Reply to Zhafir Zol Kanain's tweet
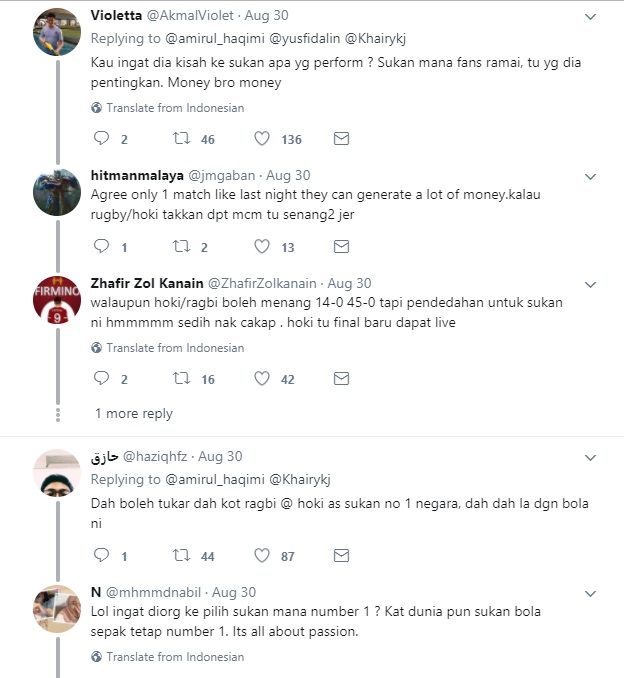 coord(101,379)
